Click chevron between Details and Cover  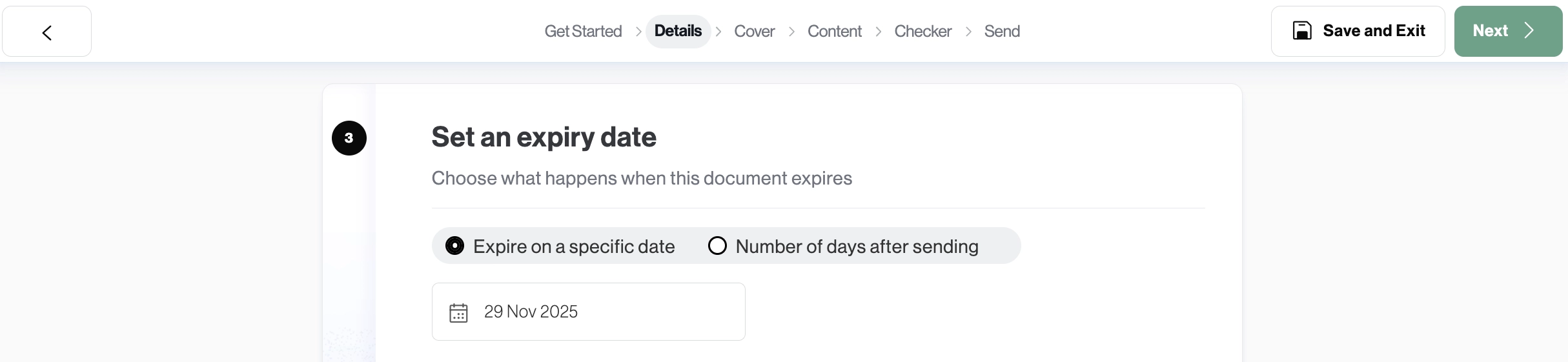point(718,32)
